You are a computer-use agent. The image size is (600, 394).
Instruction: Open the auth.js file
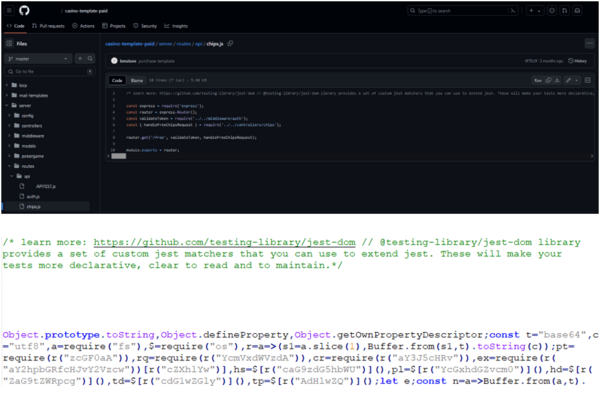(x=33, y=196)
